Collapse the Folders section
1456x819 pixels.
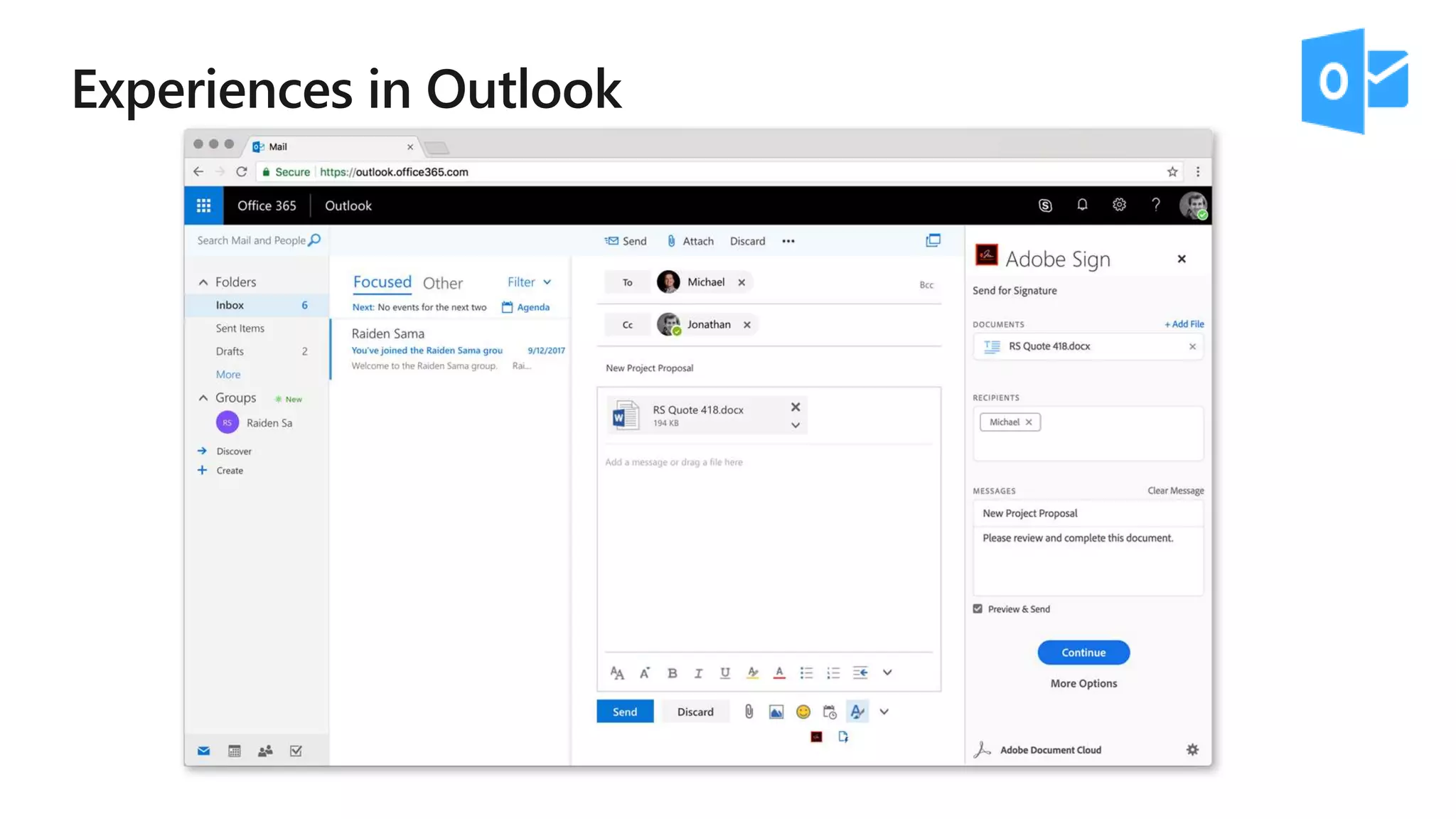coord(203,282)
